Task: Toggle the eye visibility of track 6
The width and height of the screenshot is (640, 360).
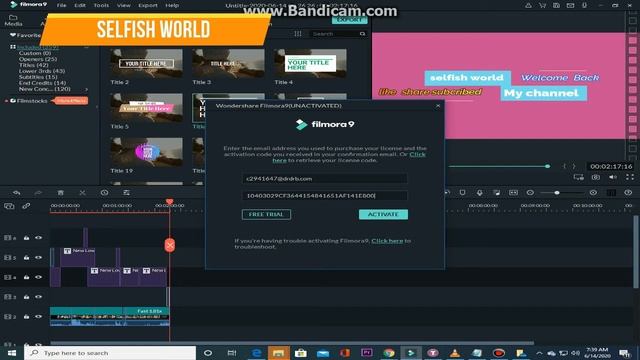Action: [x=38, y=238]
